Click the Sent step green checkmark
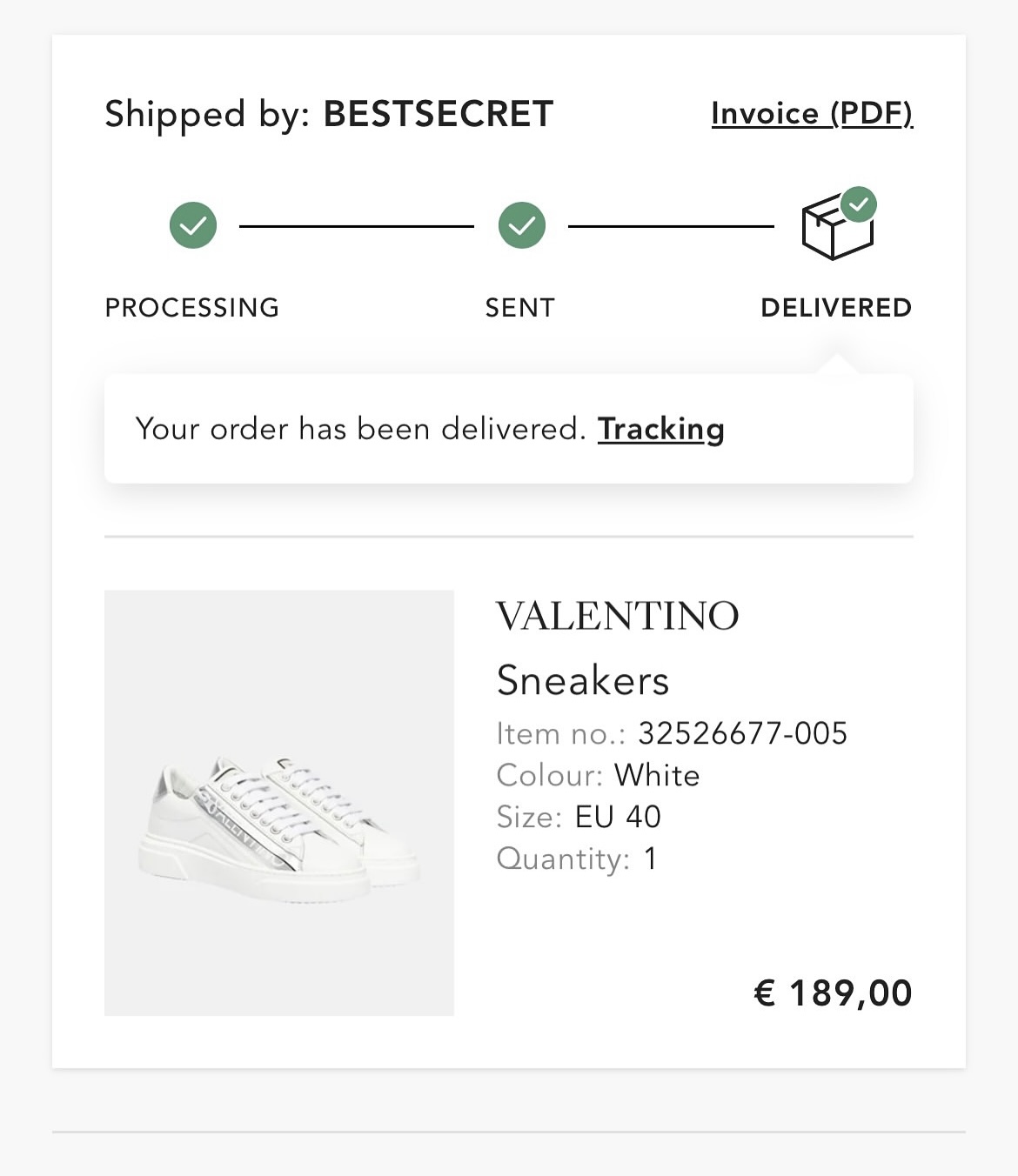Screen dimensions: 1018x1176 522,225
